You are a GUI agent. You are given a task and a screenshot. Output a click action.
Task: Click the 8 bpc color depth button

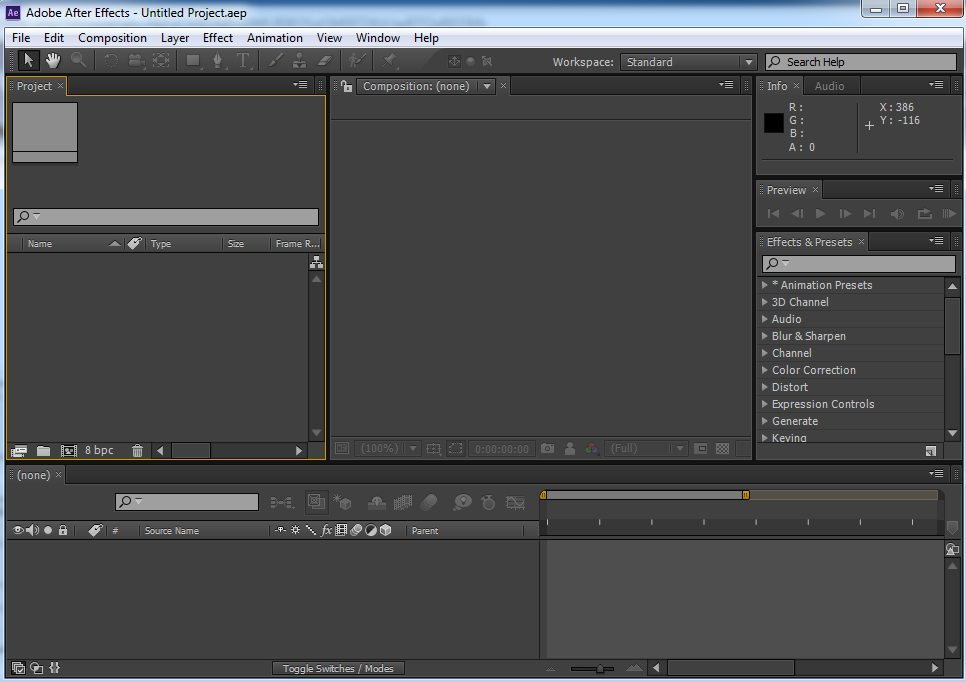coord(99,450)
